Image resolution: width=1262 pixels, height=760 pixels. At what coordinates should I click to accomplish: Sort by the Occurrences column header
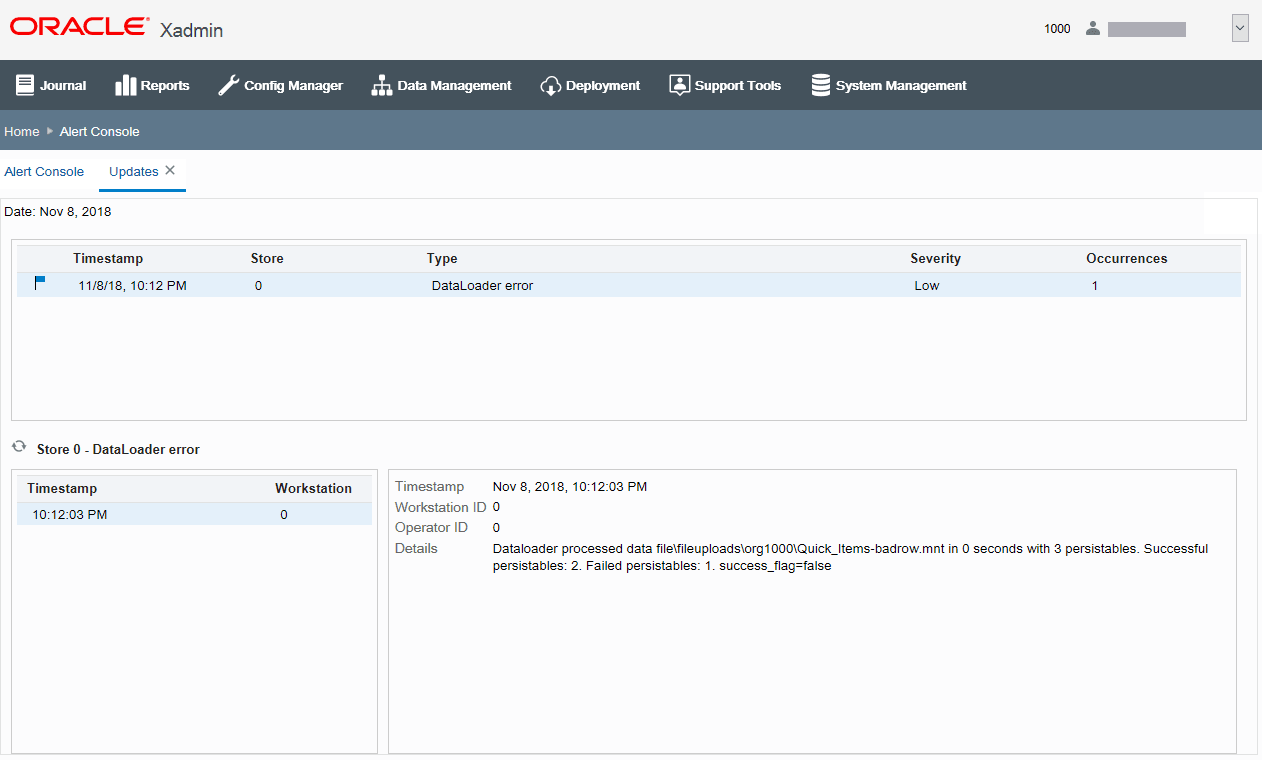[1127, 258]
